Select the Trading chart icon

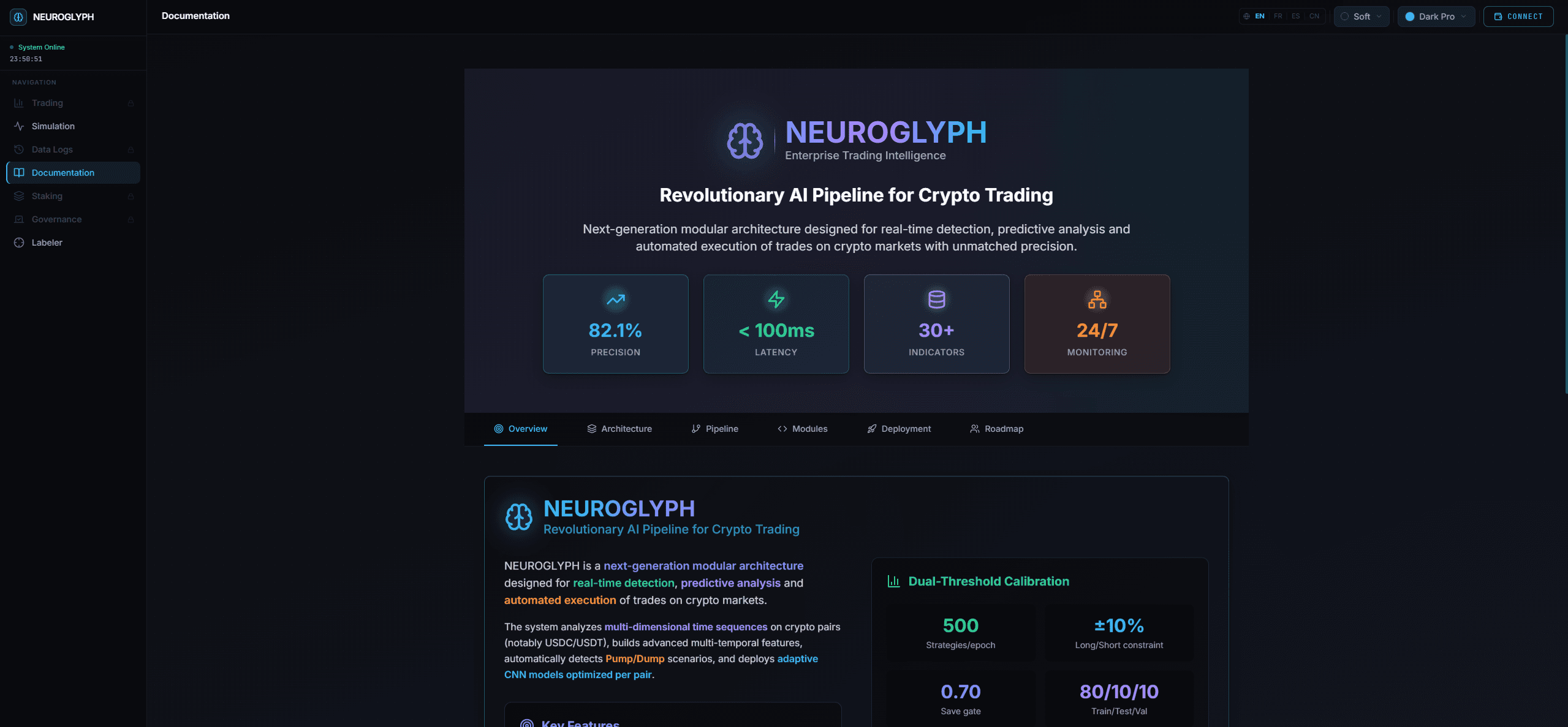click(18, 102)
